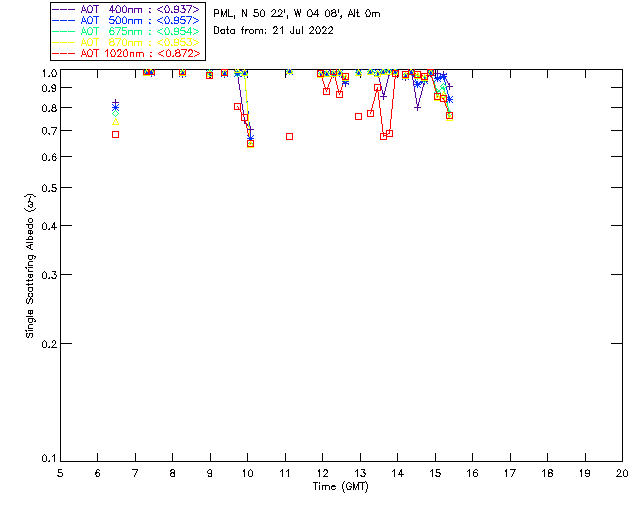The image size is (640, 512).
Task: Click the AOT 1020nm legend entry
Action: pos(126,53)
